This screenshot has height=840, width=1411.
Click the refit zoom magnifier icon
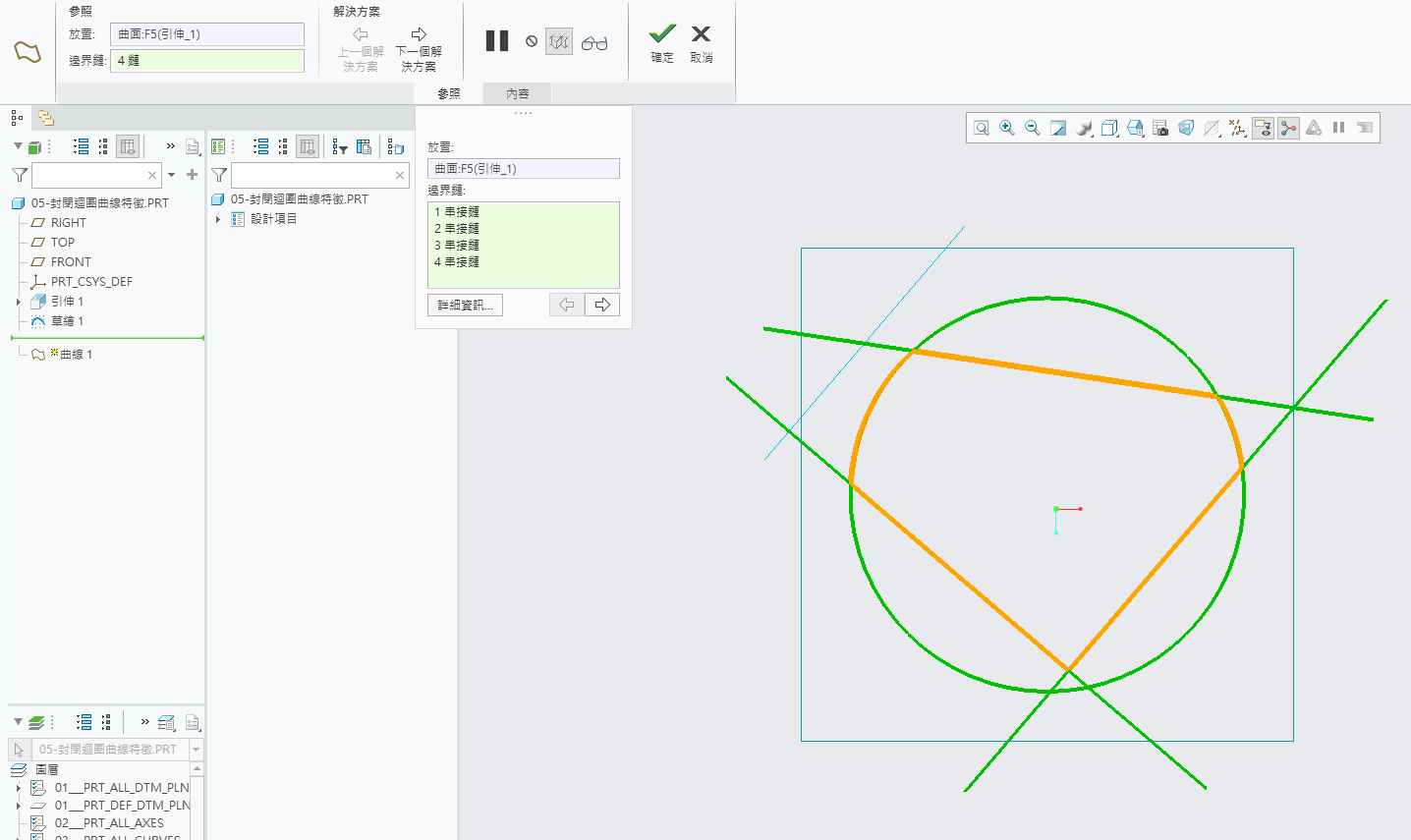(982, 128)
